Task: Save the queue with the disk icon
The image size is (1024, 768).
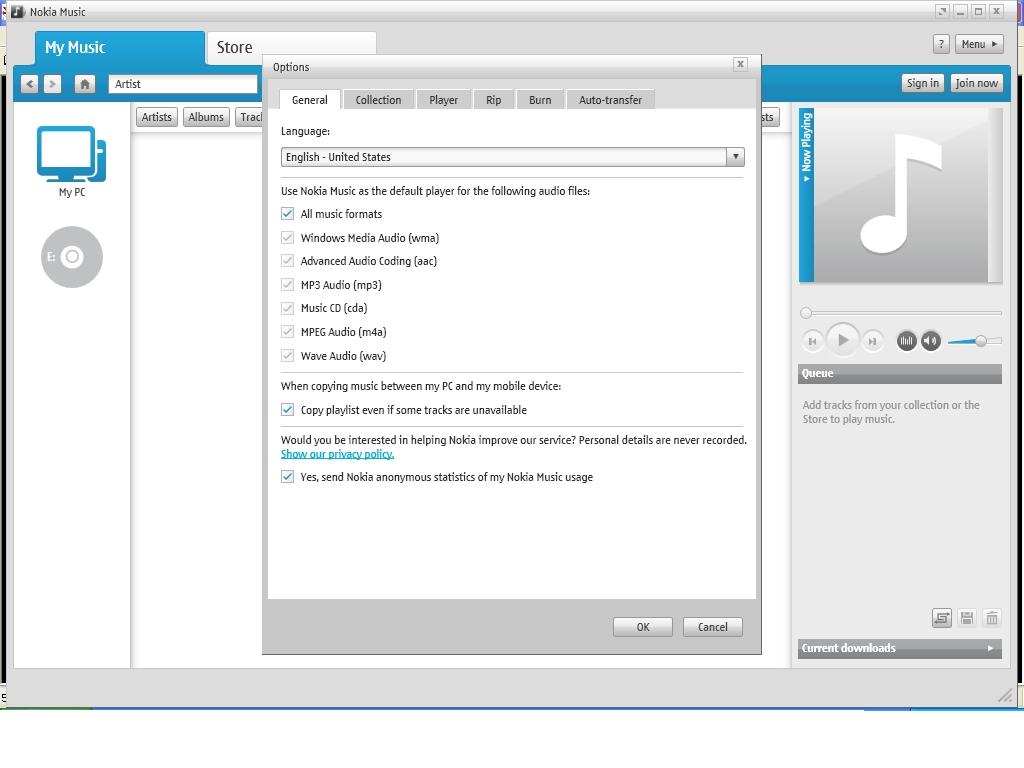Action: (967, 618)
